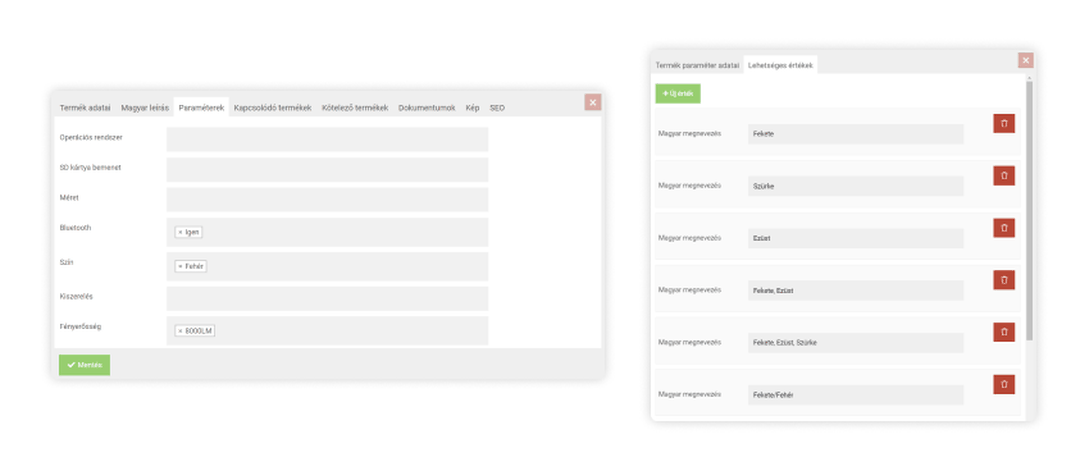Click the Operációs rendszer label
This screenshot has height=471, width=1080.
pyautogui.click(x=91, y=137)
